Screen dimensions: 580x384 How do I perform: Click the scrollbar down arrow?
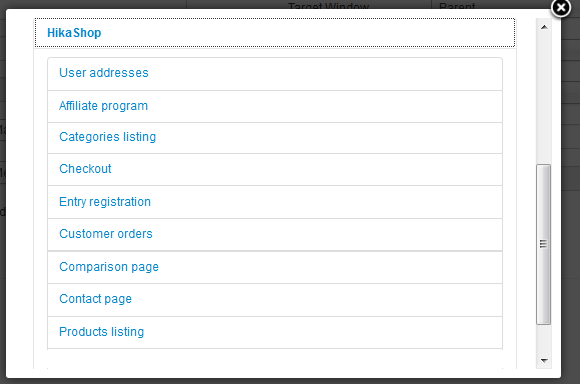(544, 360)
